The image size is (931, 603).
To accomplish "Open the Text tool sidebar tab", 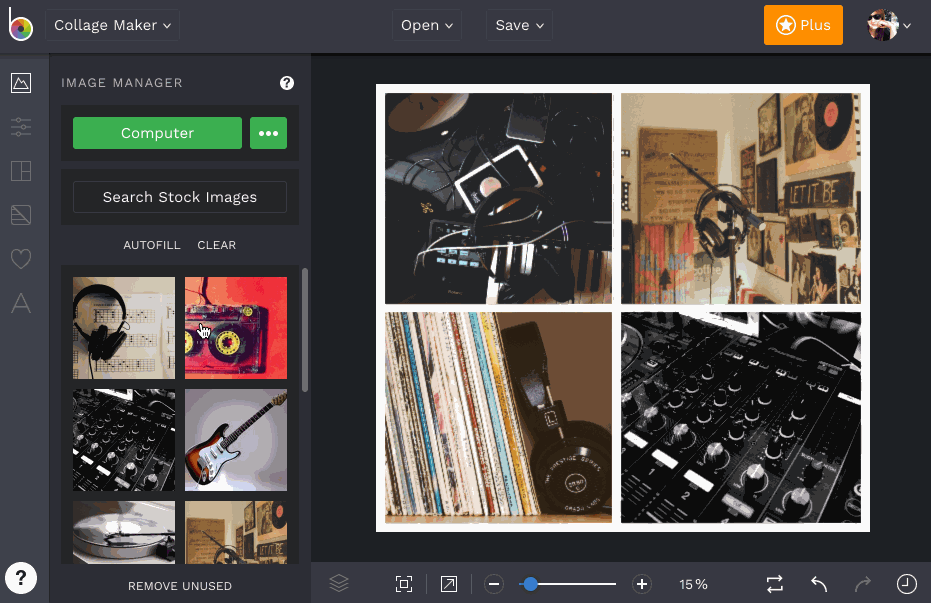I will 21,303.
